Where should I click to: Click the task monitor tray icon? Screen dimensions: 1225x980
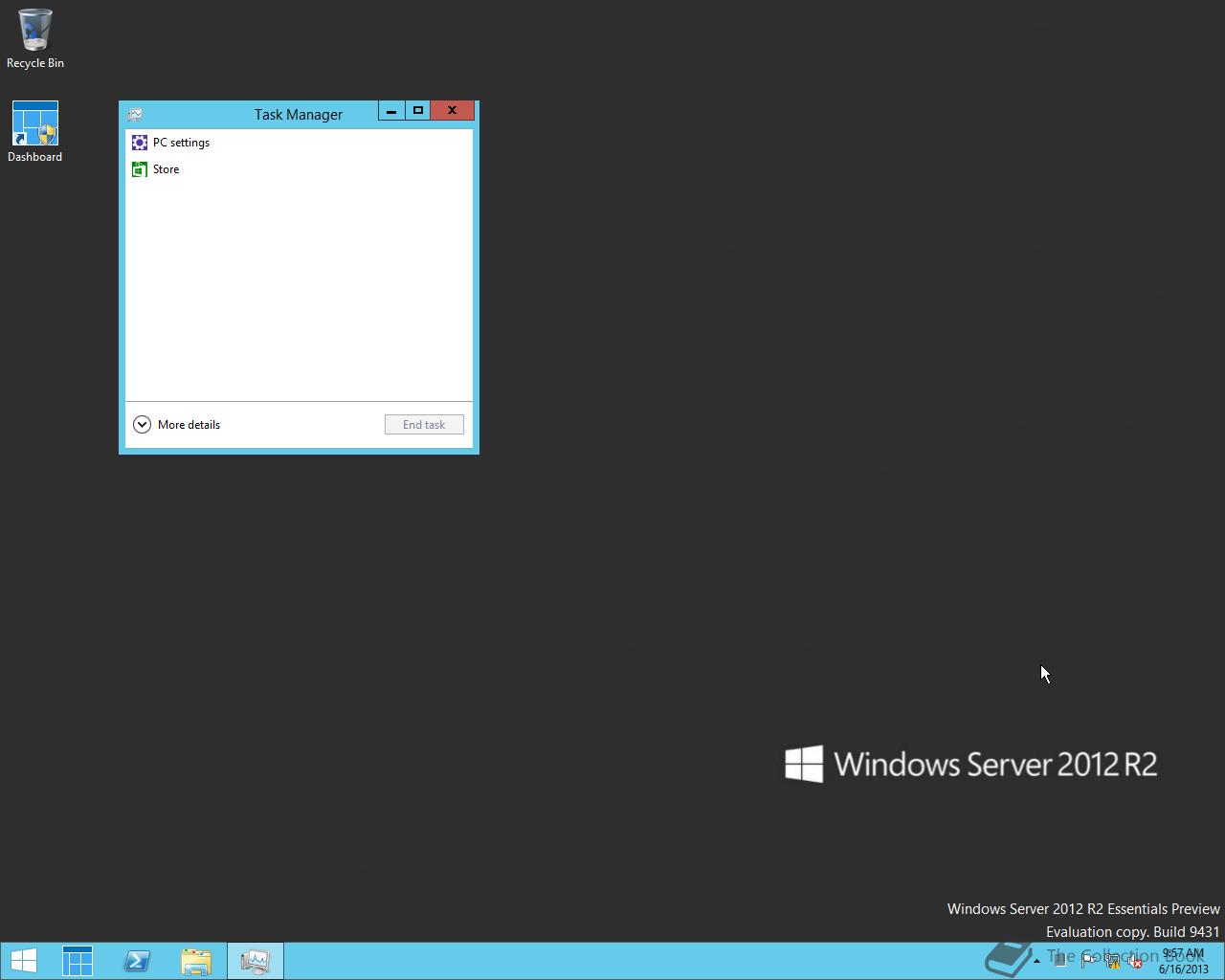(1060, 961)
